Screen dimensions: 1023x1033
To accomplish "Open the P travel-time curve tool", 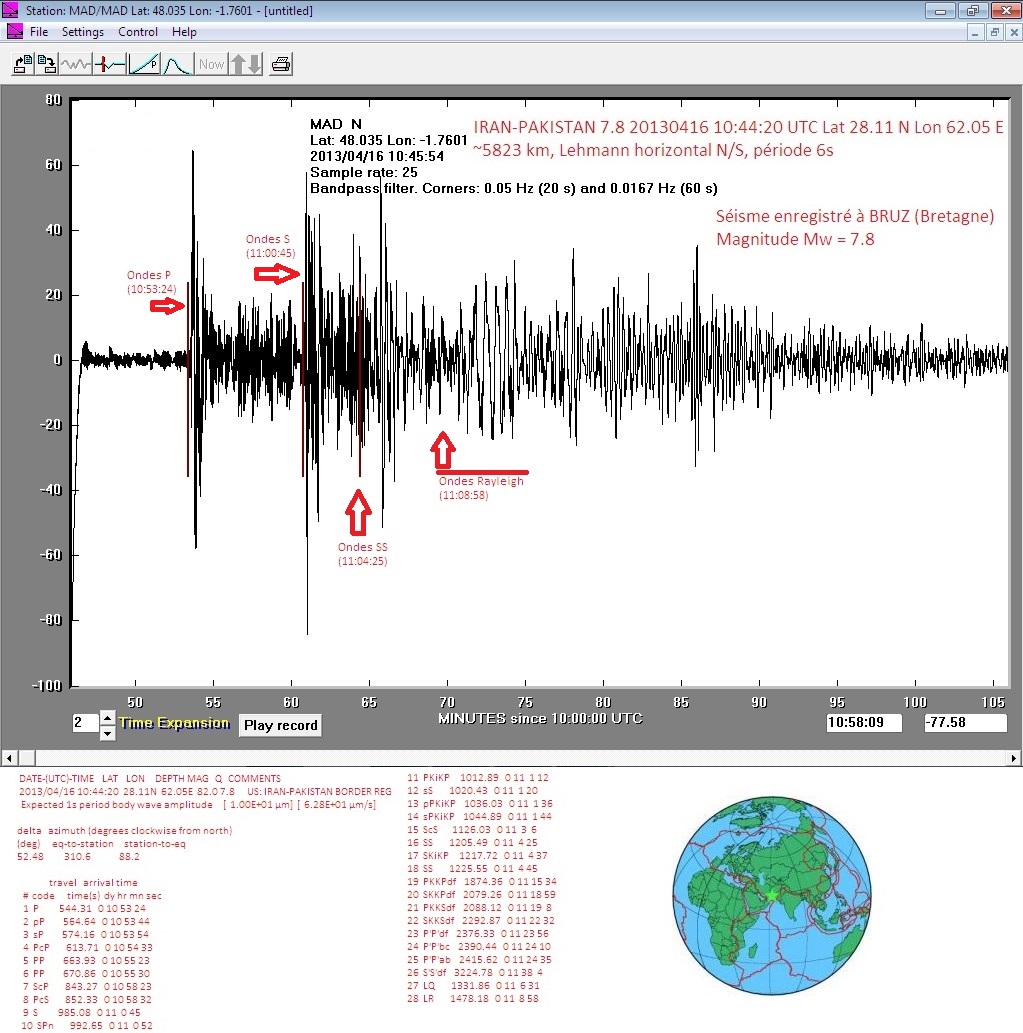I will (x=144, y=65).
